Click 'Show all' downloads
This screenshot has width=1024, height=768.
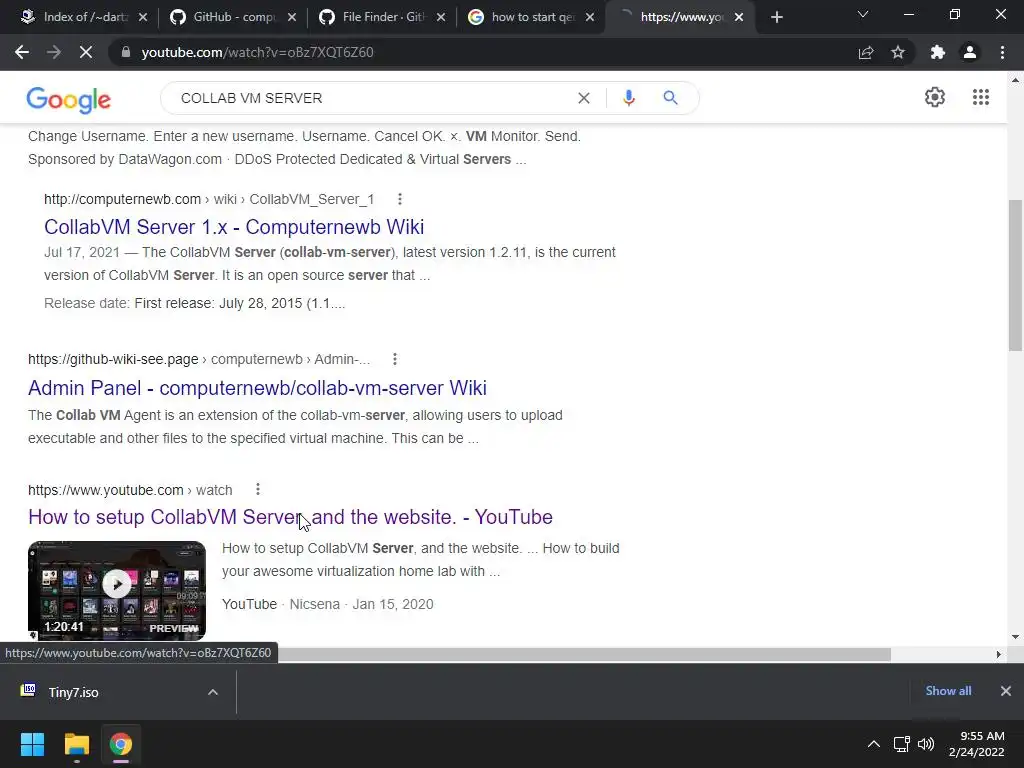pos(948,691)
